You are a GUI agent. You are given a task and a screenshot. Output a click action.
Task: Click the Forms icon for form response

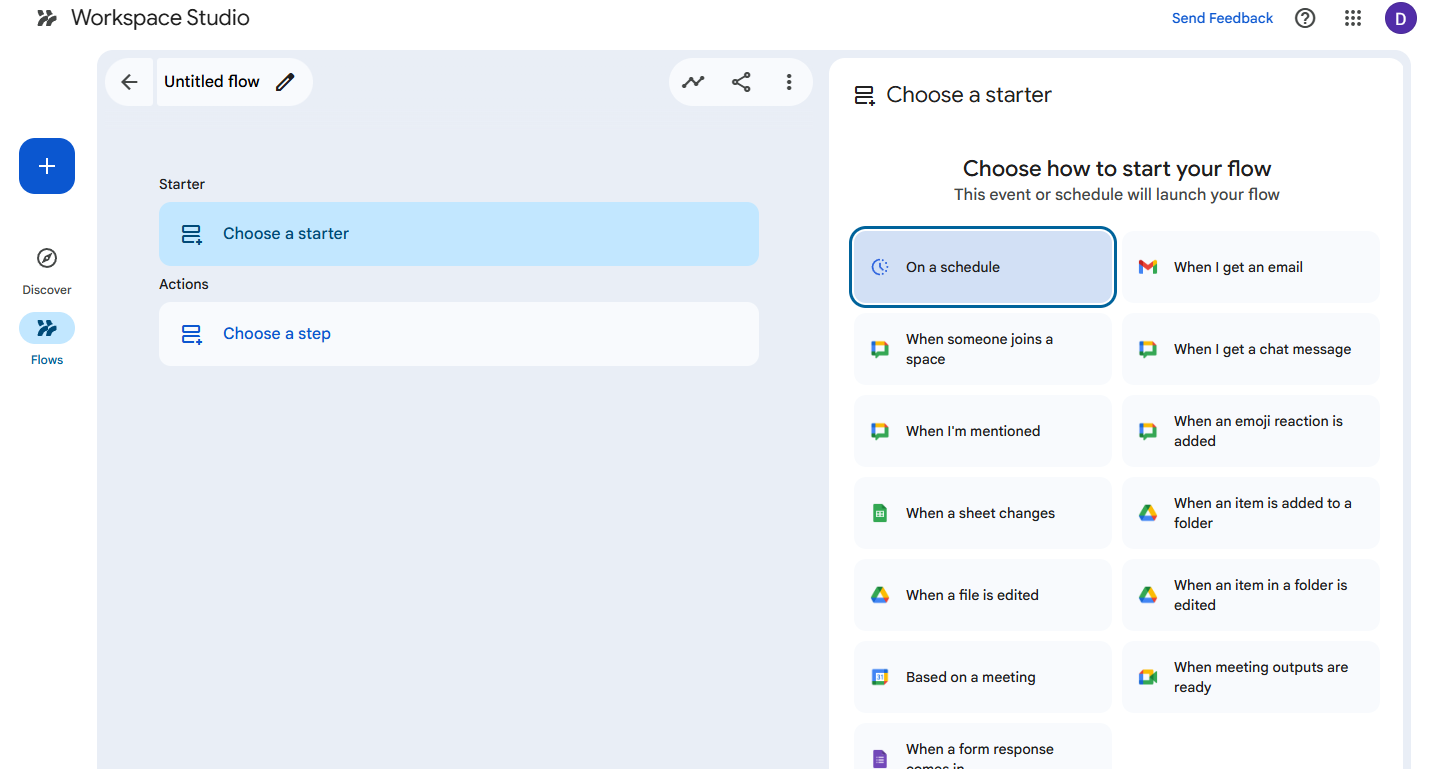(x=880, y=759)
